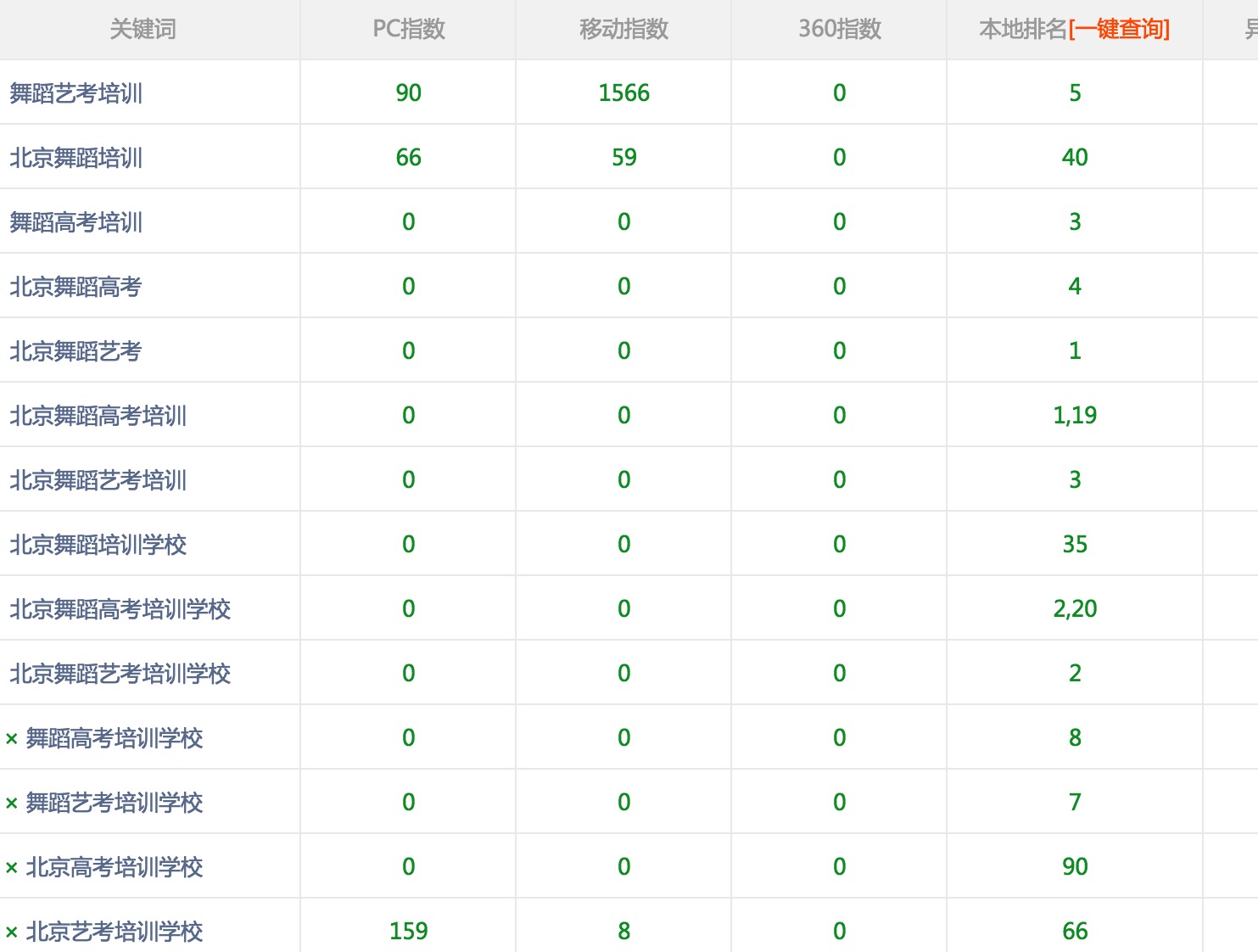The image size is (1258, 952).
Task: Open keyword 北京舞蹈培训学校
Action: (x=98, y=545)
